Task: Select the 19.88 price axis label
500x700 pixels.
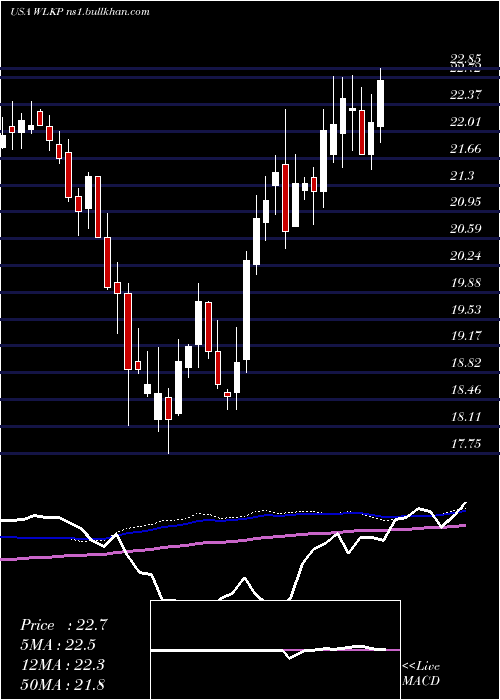Action: point(466,283)
